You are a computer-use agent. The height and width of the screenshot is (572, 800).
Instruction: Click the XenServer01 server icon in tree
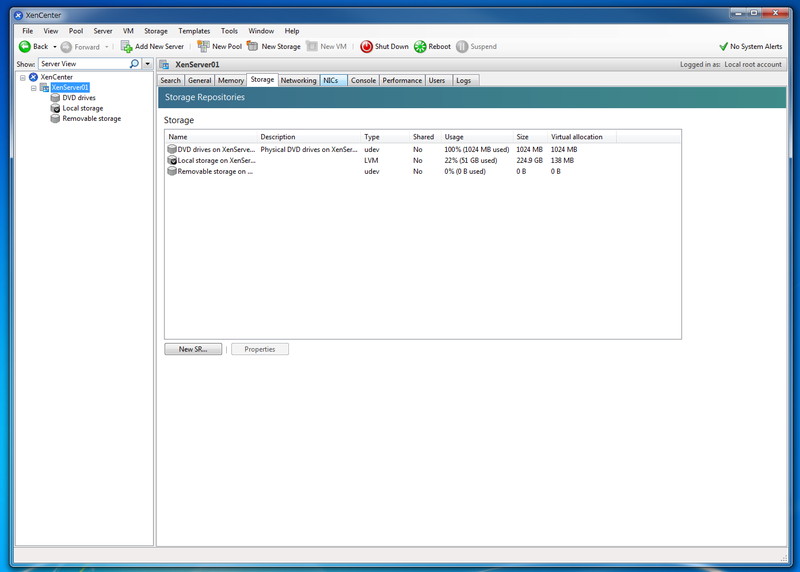pos(44,88)
